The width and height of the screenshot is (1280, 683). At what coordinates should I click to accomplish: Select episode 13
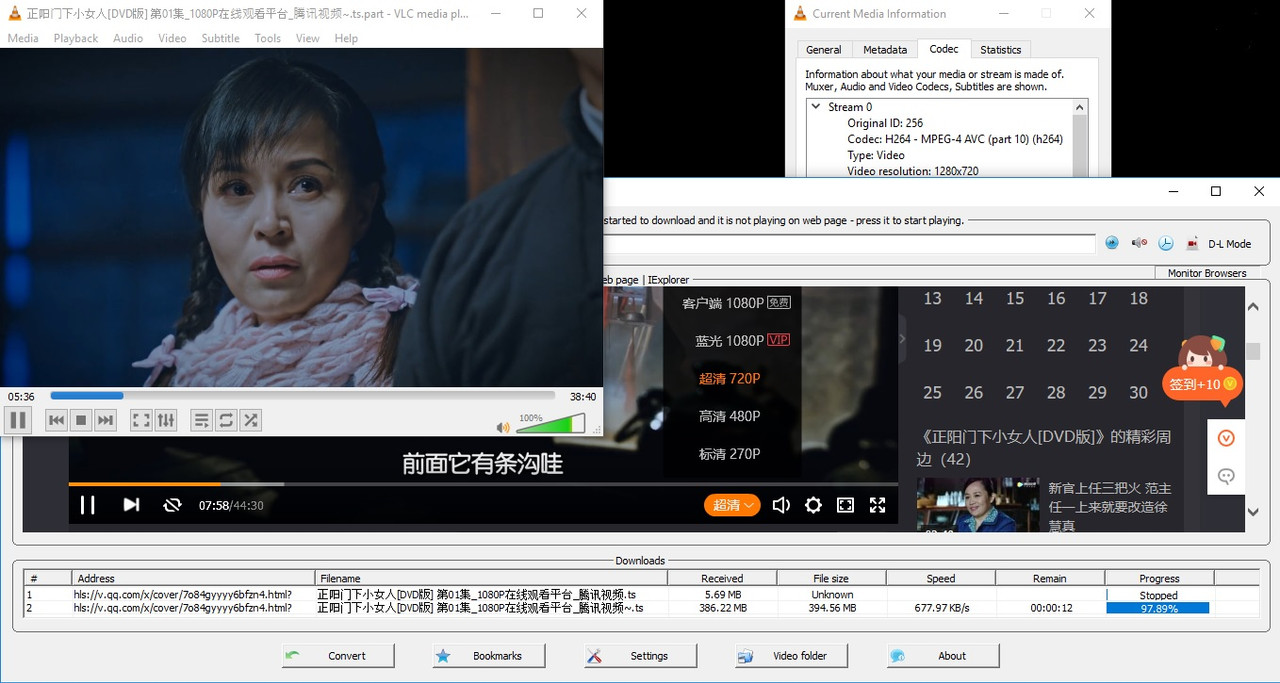932,298
